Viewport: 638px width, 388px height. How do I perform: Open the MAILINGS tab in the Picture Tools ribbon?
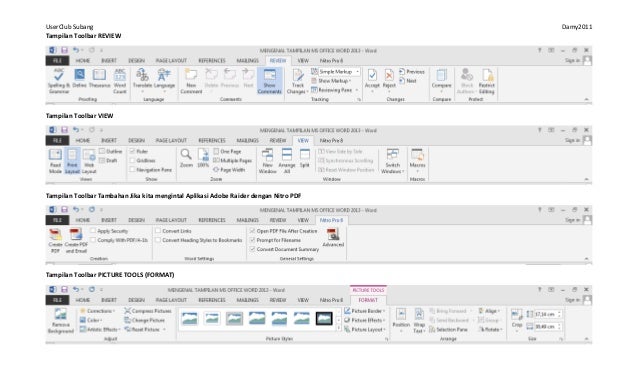[247, 300]
